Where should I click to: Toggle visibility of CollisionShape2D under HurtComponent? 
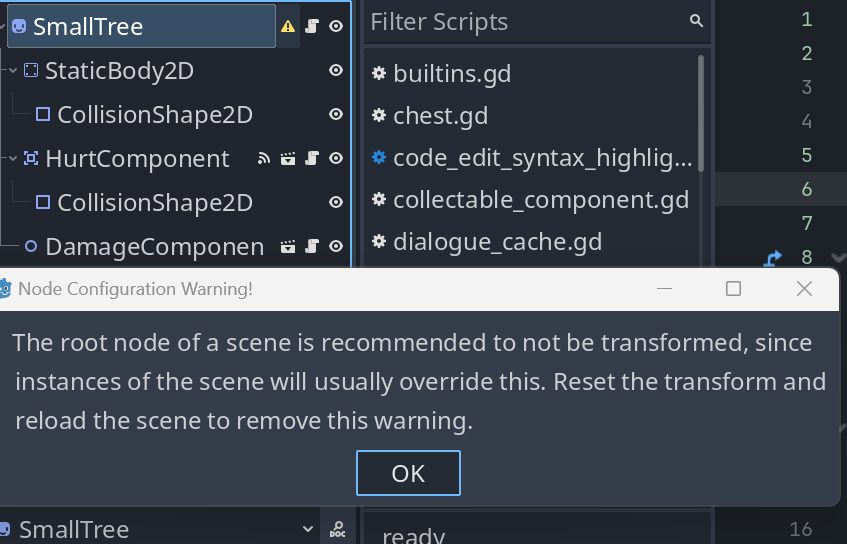[x=336, y=202]
